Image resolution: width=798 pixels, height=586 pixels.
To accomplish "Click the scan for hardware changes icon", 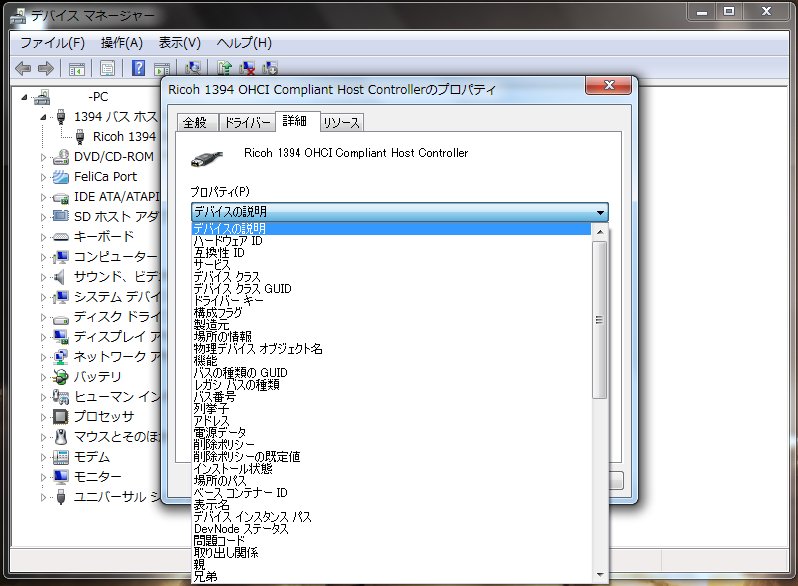I will click(x=193, y=68).
